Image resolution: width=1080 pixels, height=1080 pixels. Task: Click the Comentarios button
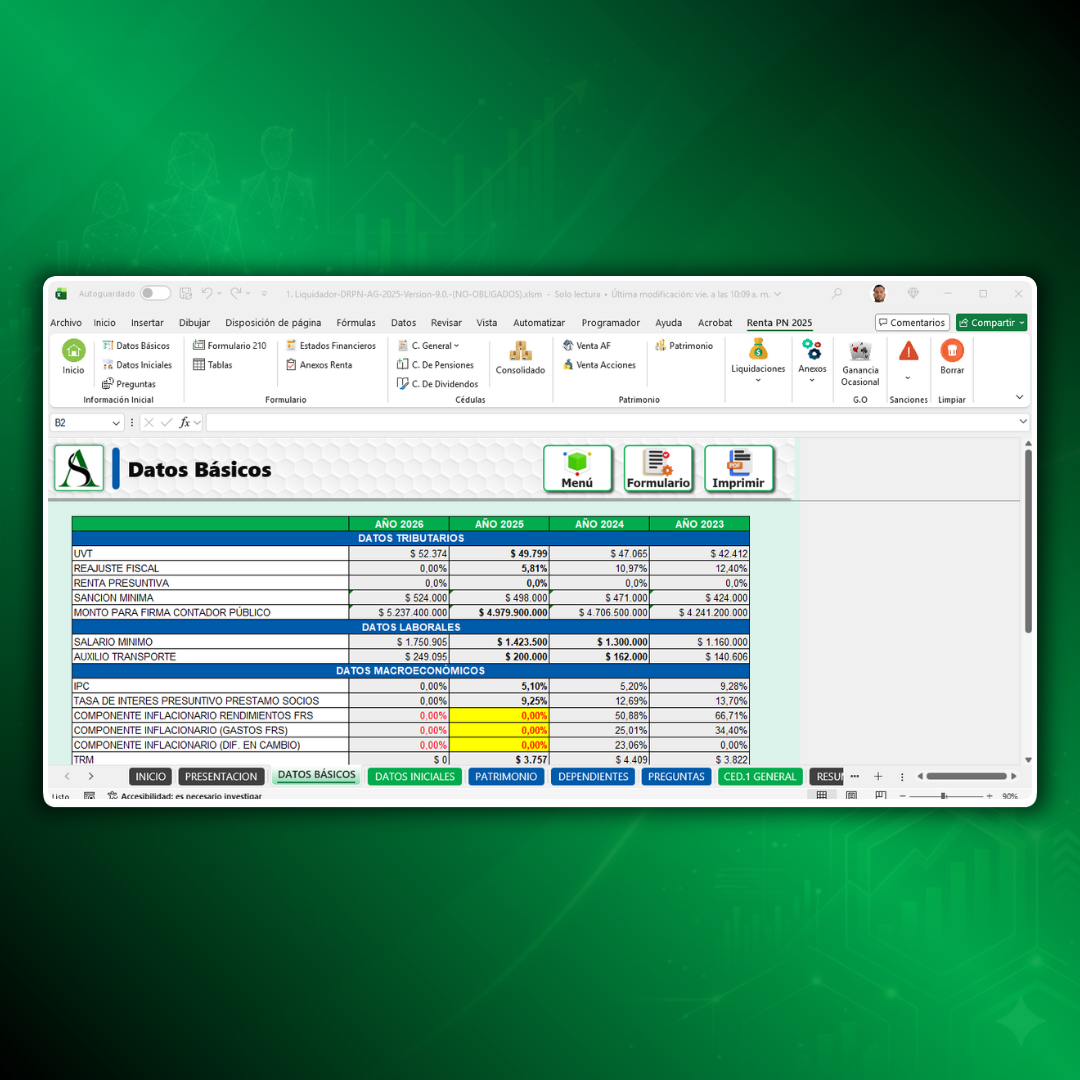[x=912, y=323]
